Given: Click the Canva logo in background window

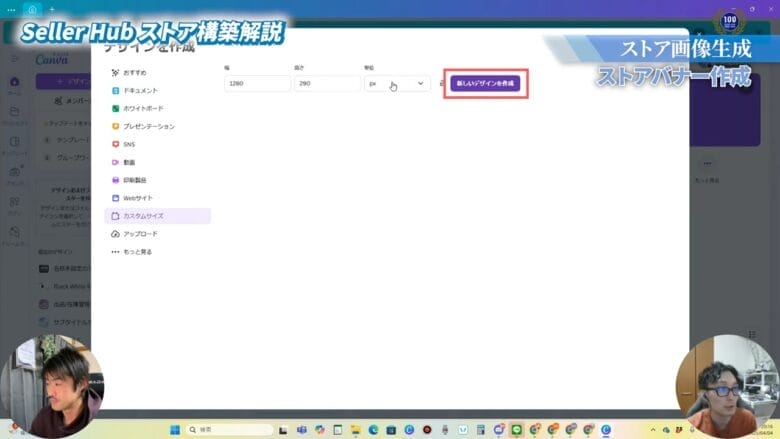Looking at the screenshot, I should pos(52,60).
